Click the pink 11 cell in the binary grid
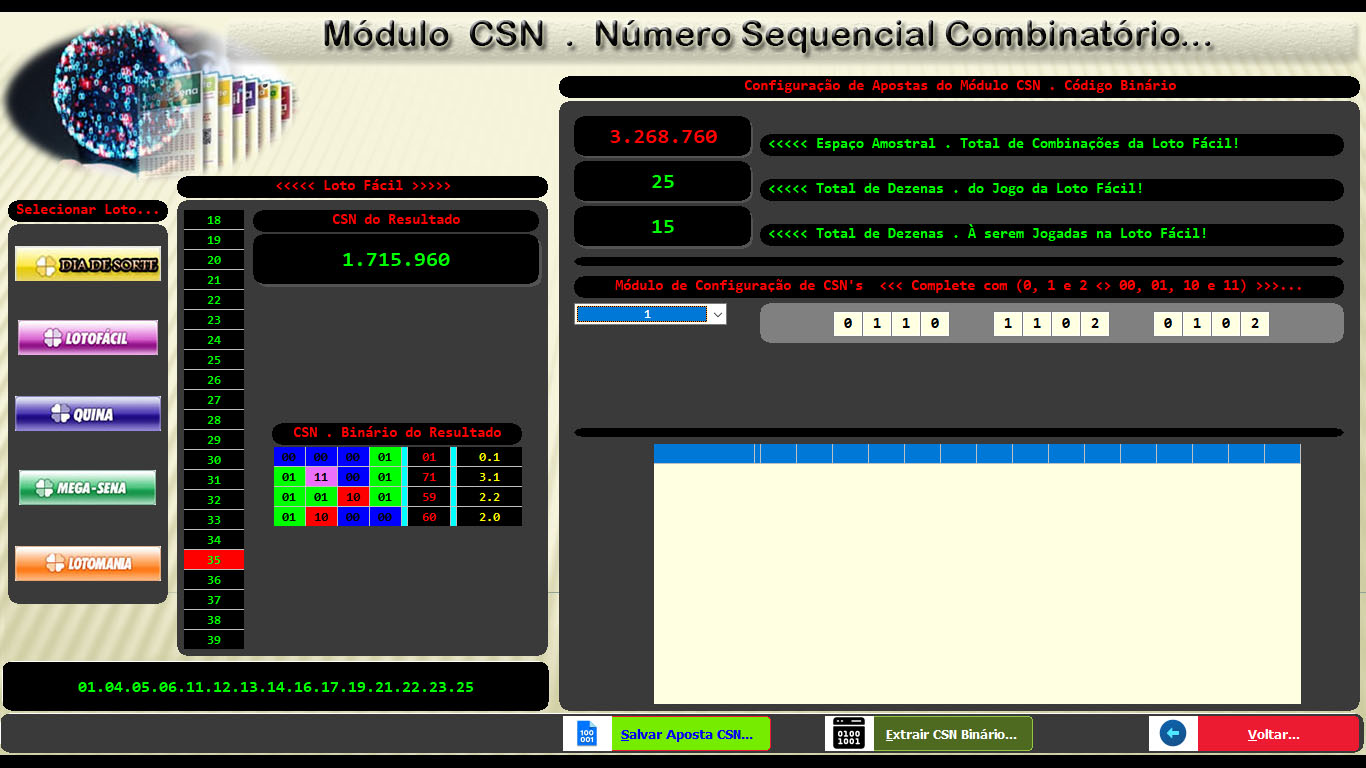Viewport: 1366px width, 768px height. [x=322, y=477]
